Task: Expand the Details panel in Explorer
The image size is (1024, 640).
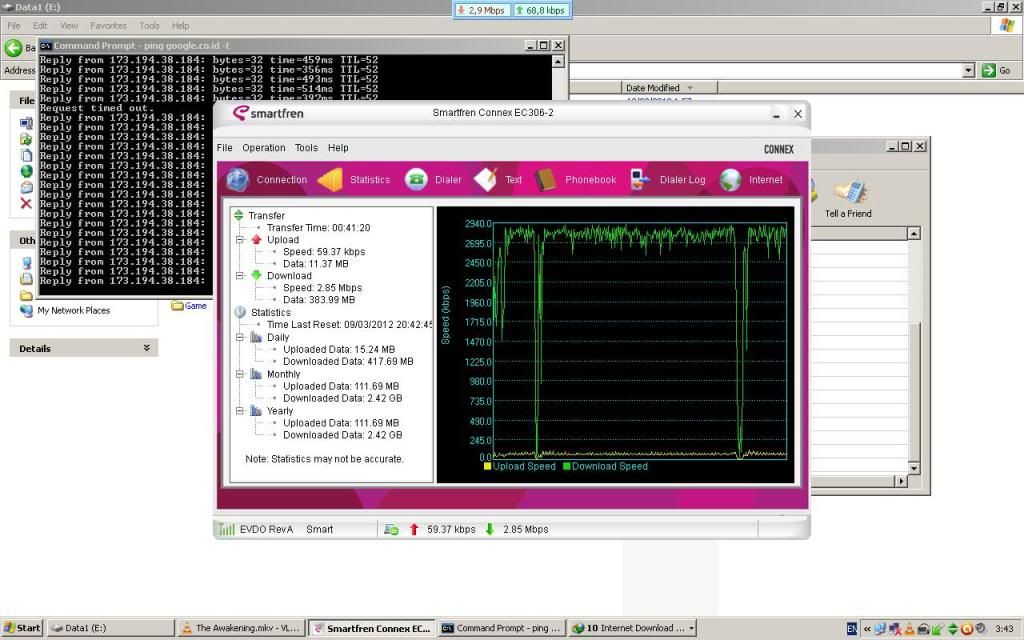Action: (x=147, y=348)
